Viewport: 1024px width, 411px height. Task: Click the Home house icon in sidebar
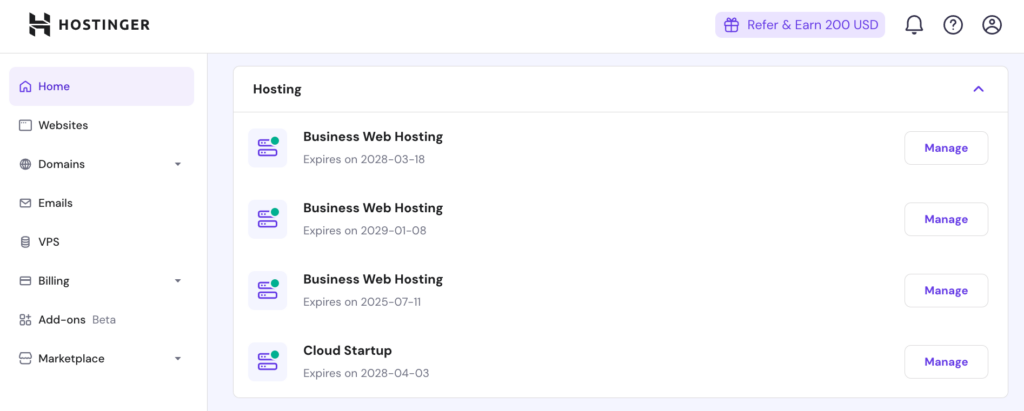25,86
